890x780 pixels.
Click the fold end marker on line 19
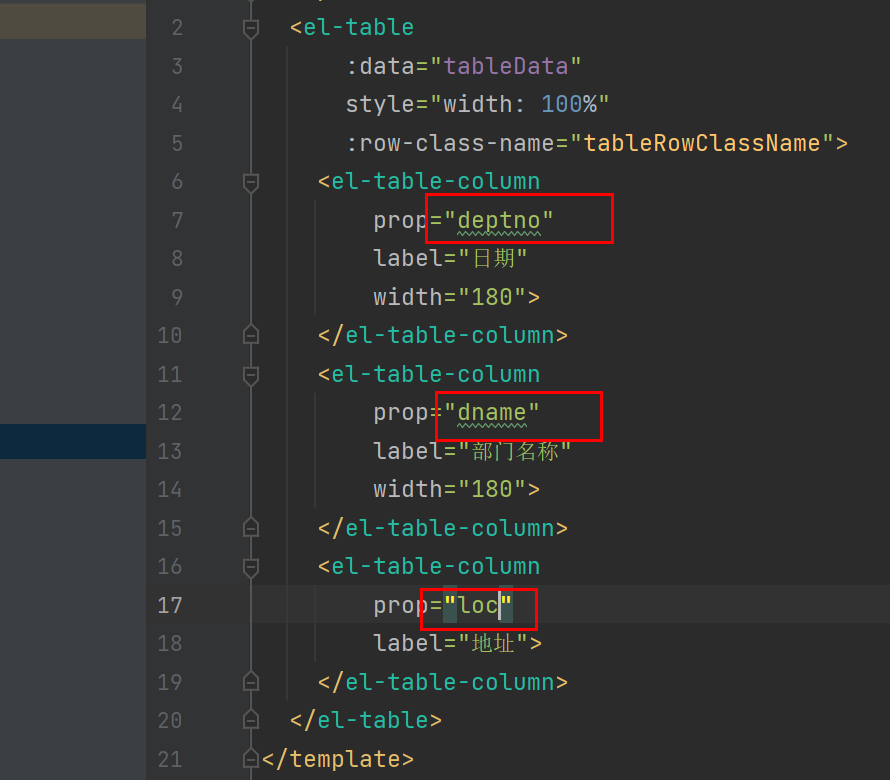click(x=251, y=681)
